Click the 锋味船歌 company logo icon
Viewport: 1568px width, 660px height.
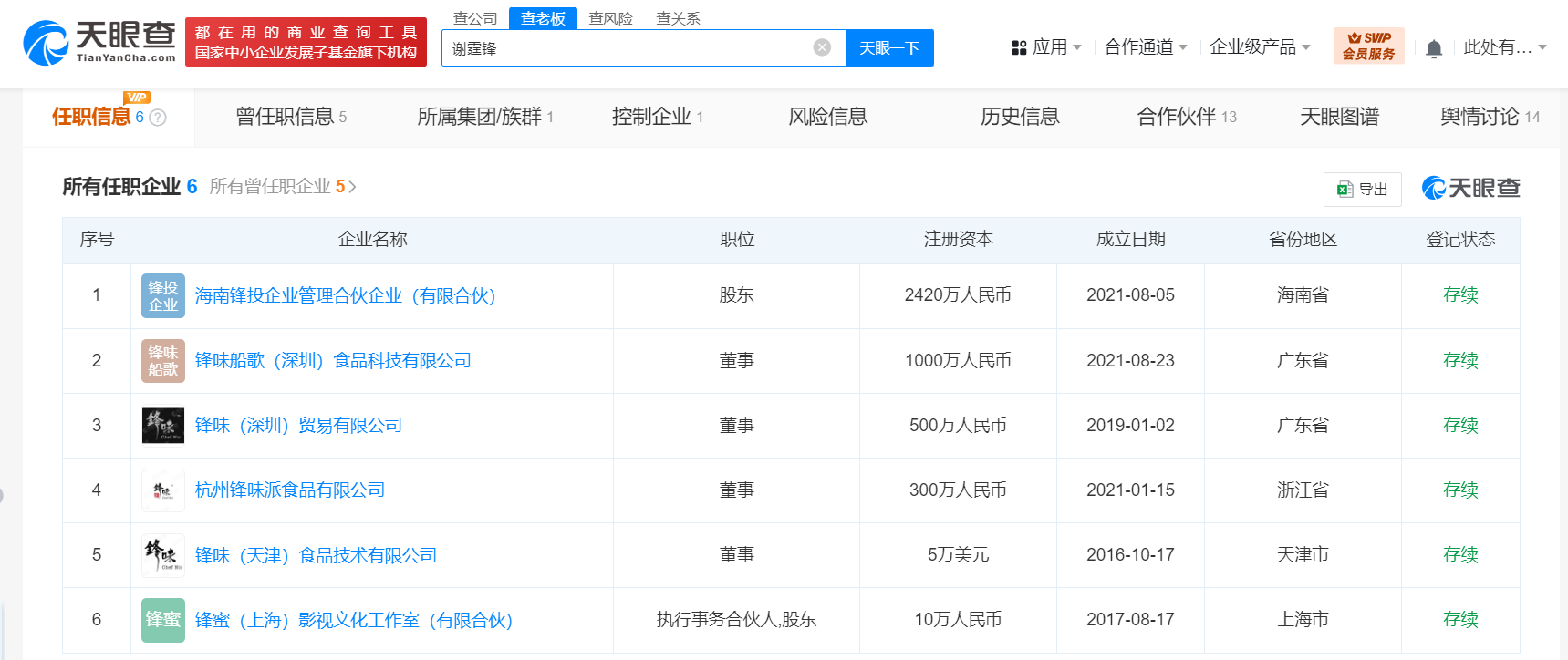(x=163, y=361)
